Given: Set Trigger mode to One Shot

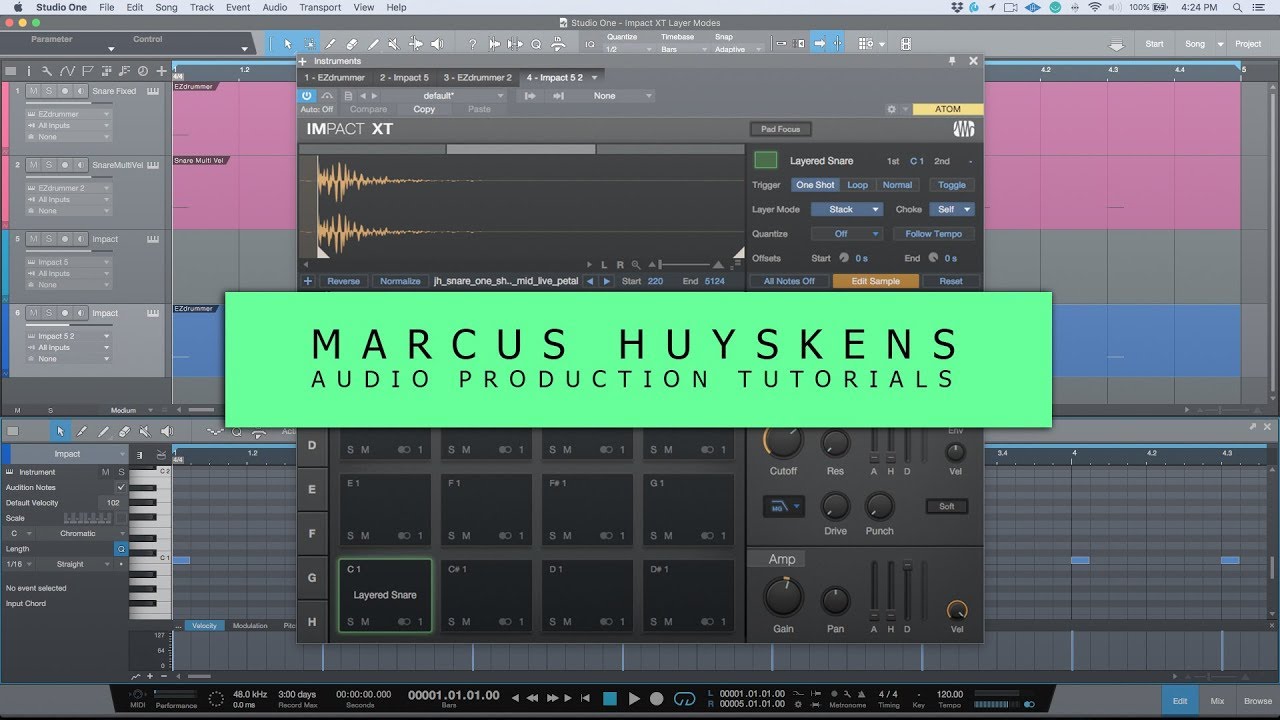Looking at the screenshot, I should (x=815, y=185).
